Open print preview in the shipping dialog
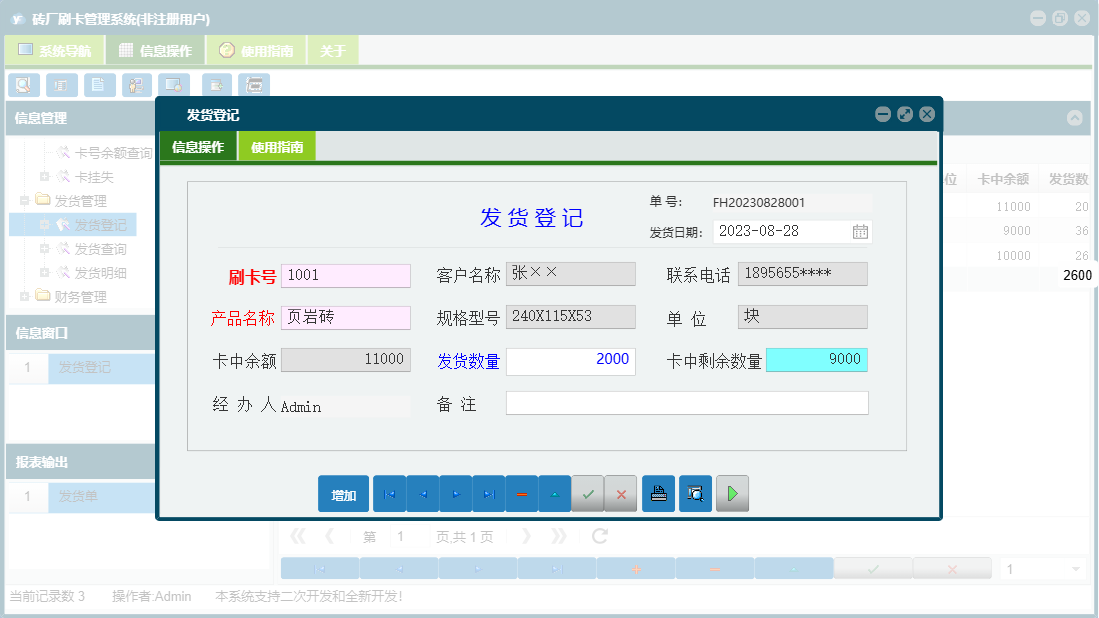 click(695, 493)
